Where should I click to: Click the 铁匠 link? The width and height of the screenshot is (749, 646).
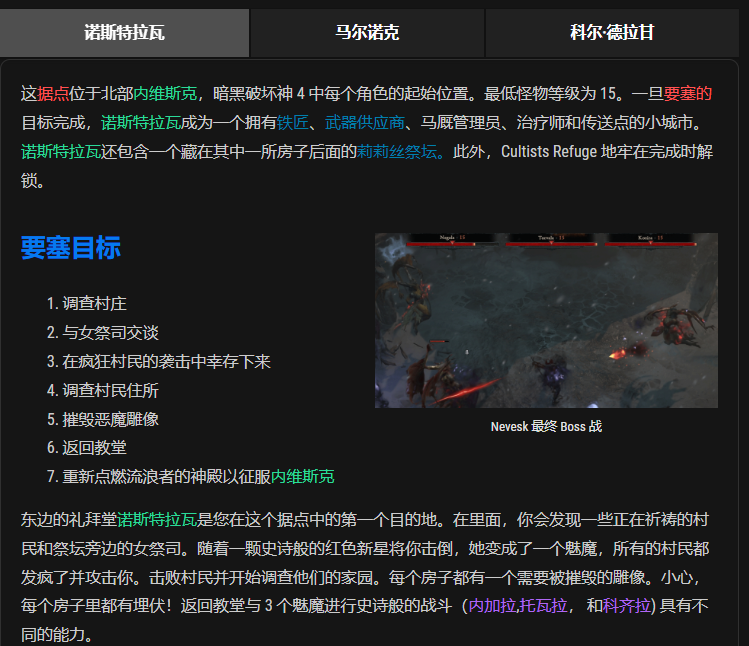coord(293,123)
